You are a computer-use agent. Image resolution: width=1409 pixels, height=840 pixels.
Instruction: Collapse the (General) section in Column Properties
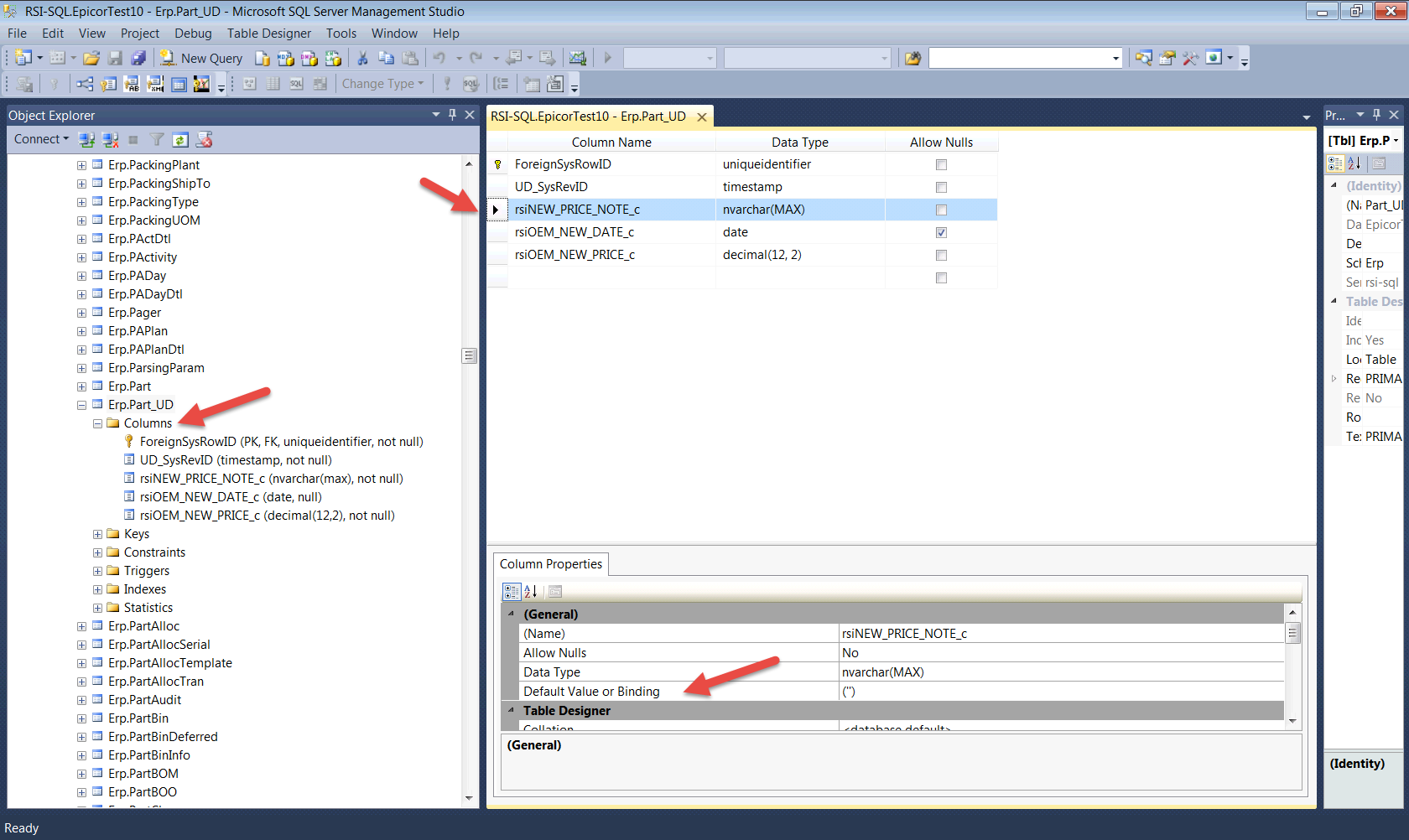[x=511, y=614]
